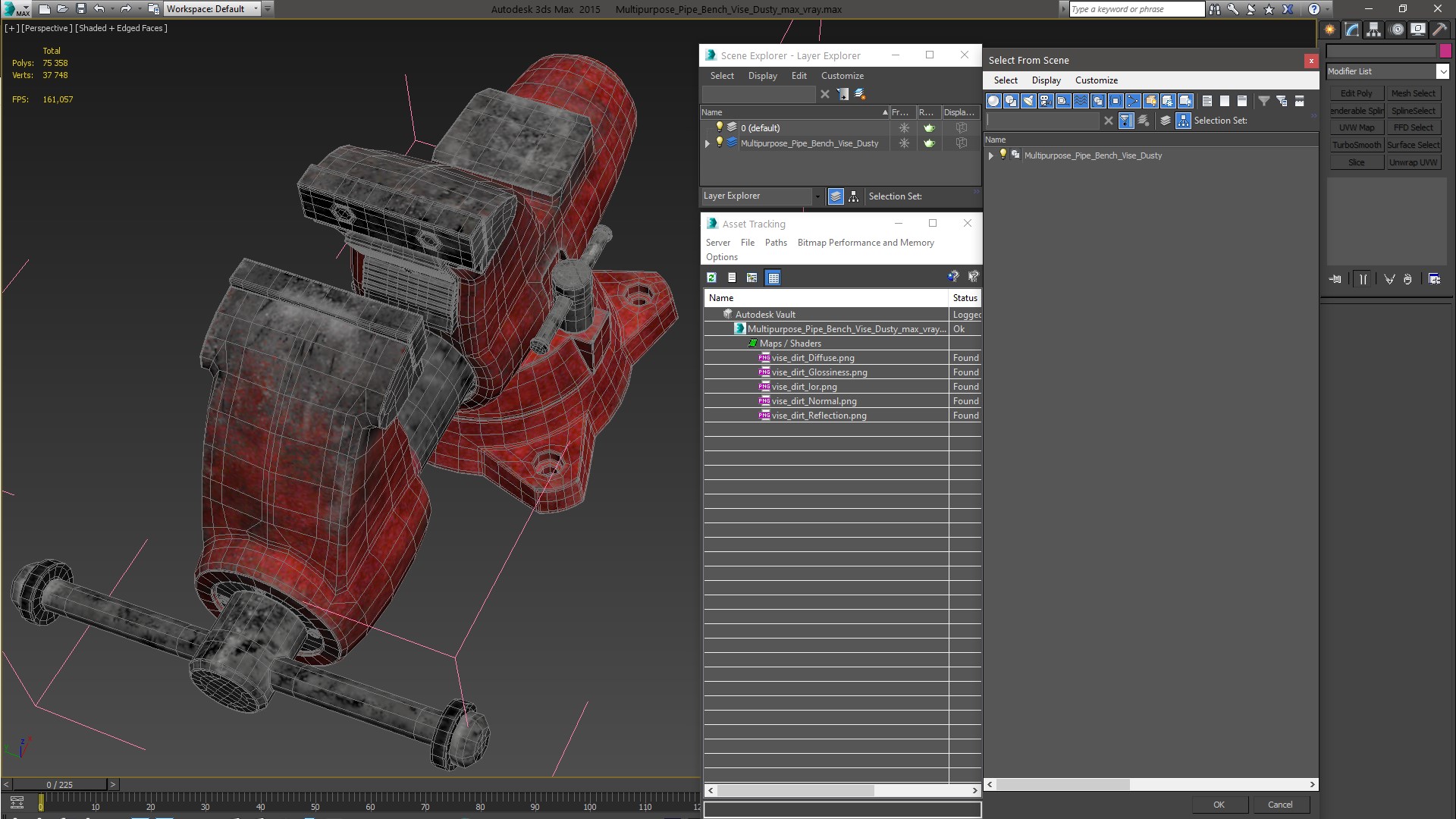This screenshot has width=1456, height=819.
Task: Open Customize menu in Select From Scene
Action: (x=1096, y=80)
